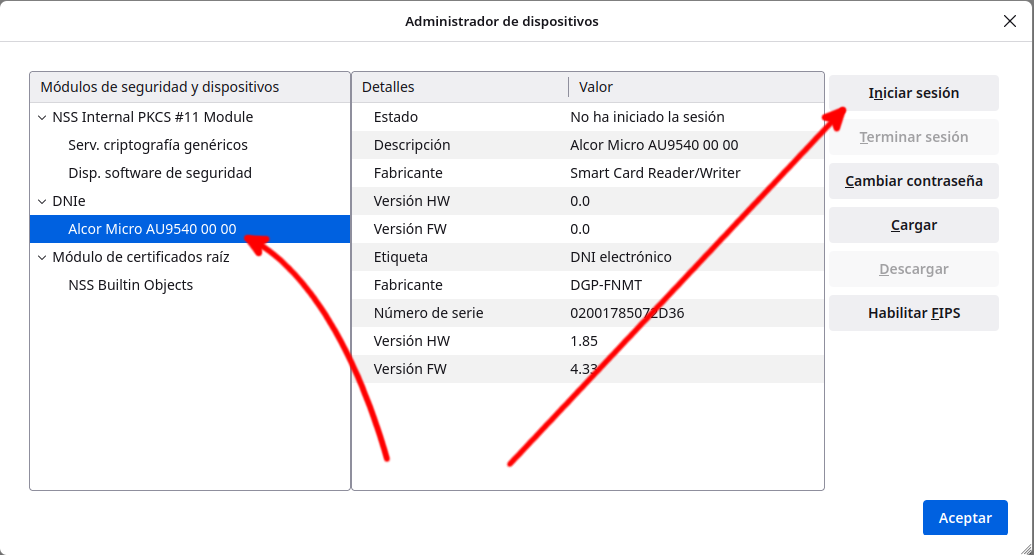
Task: Select the Etiqueta DNI electrónico row
Action: pyautogui.click(x=588, y=257)
